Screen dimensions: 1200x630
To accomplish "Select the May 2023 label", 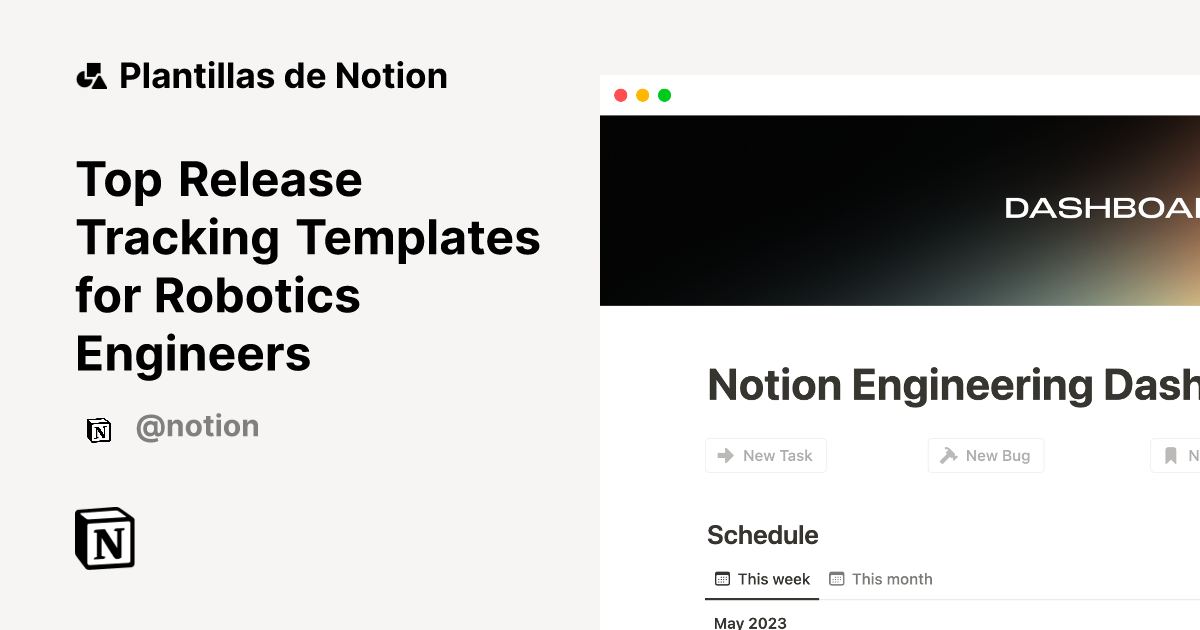I will (x=749, y=623).
